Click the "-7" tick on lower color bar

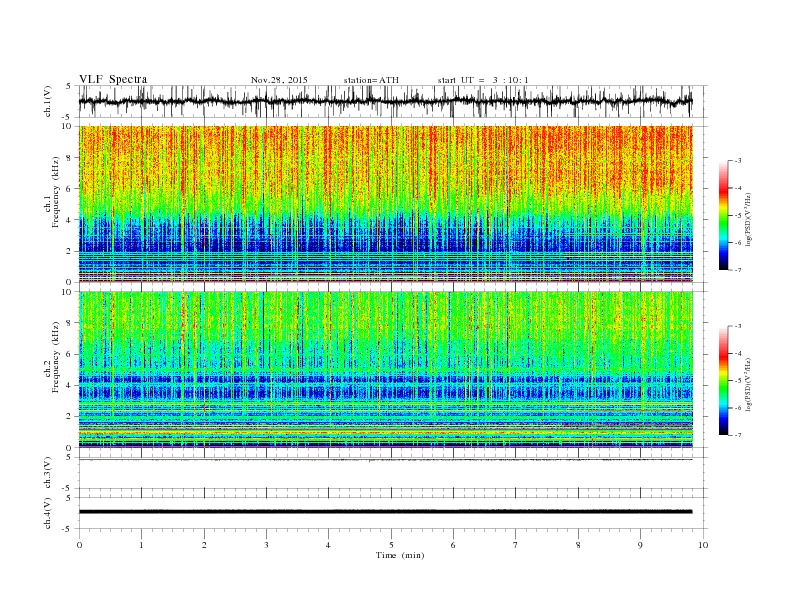(737, 435)
